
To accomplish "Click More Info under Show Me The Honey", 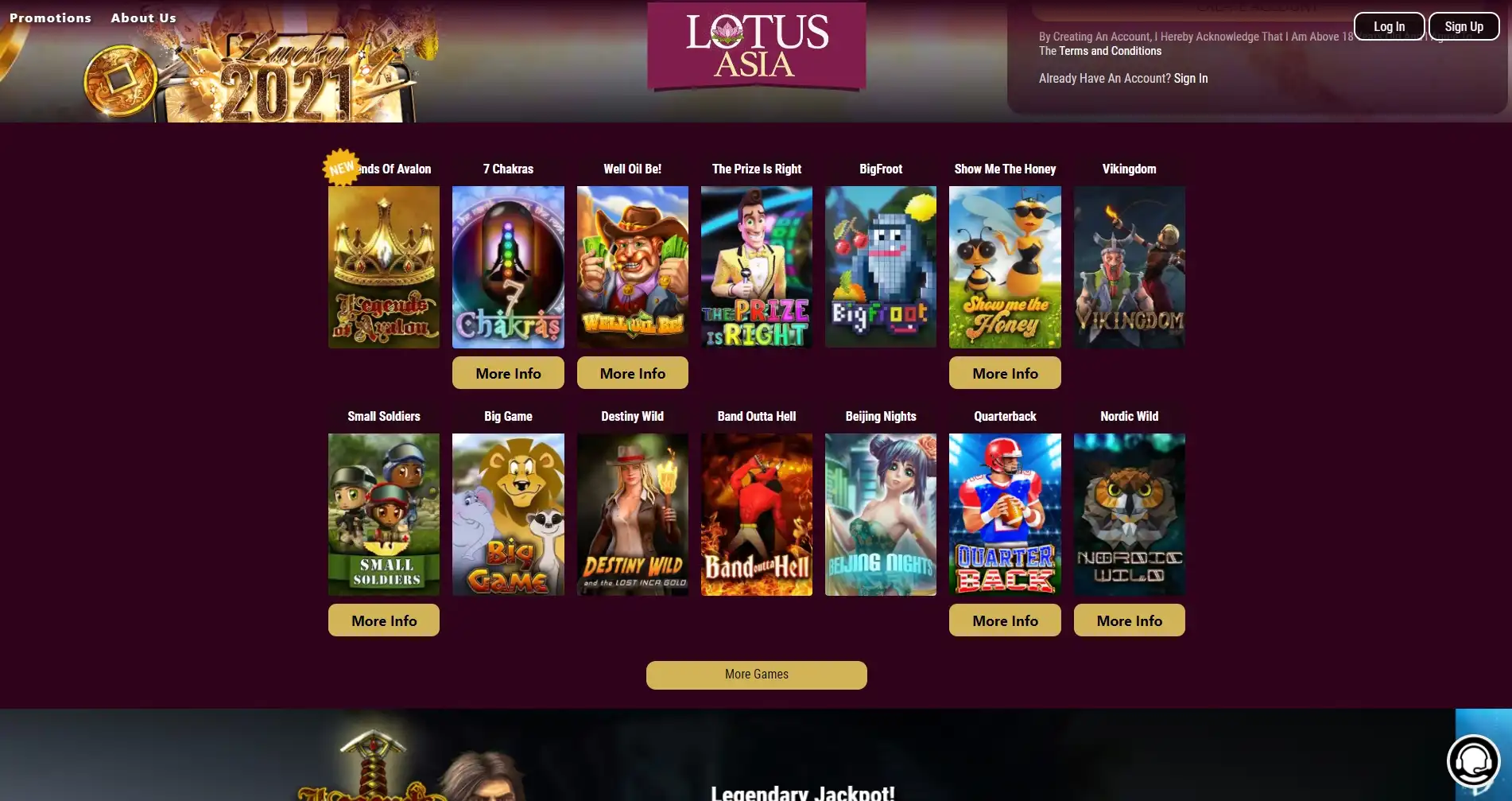I will [1005, 373].
